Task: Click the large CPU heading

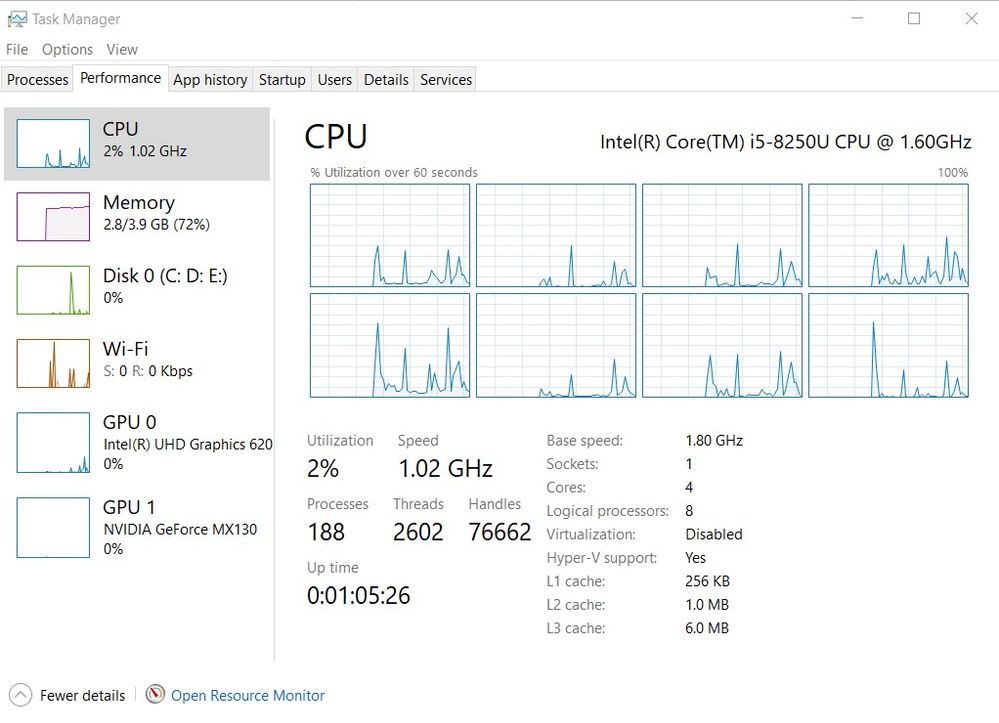Action: (336, 136)
